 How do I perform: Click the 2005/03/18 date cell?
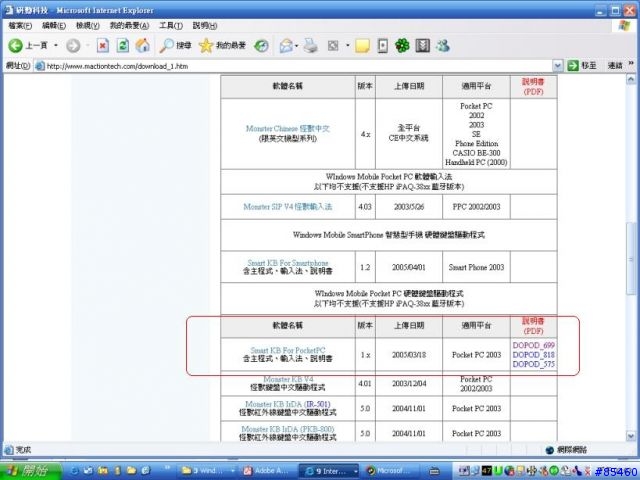tap(409, 355)
